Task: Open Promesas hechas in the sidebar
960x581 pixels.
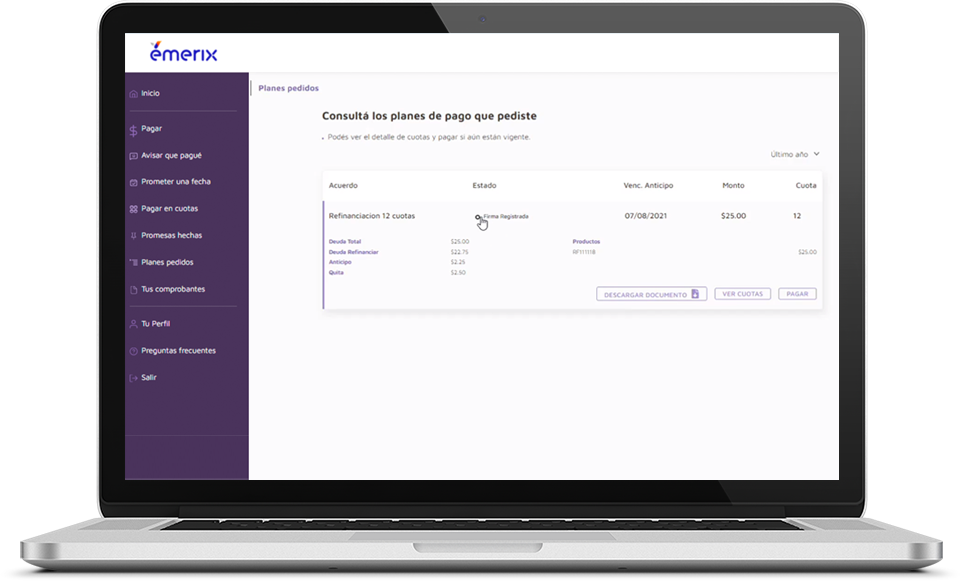Action: 171,236
